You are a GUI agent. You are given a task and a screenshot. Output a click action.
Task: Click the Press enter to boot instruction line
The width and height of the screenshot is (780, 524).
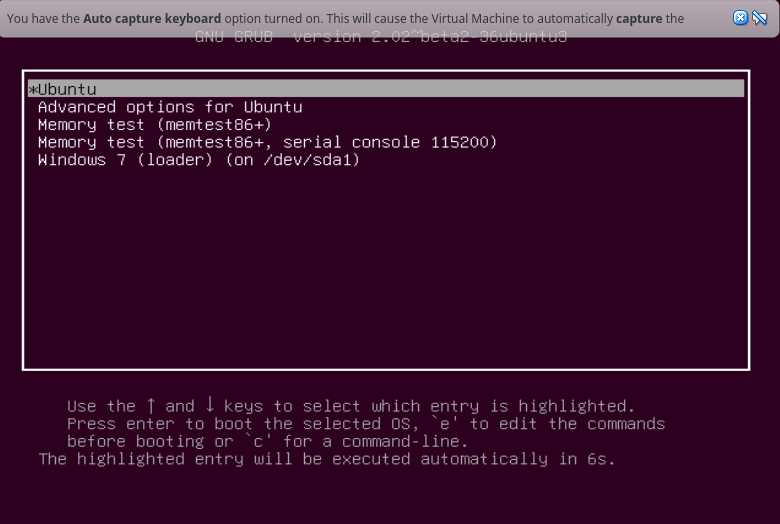tap(366, 423)
